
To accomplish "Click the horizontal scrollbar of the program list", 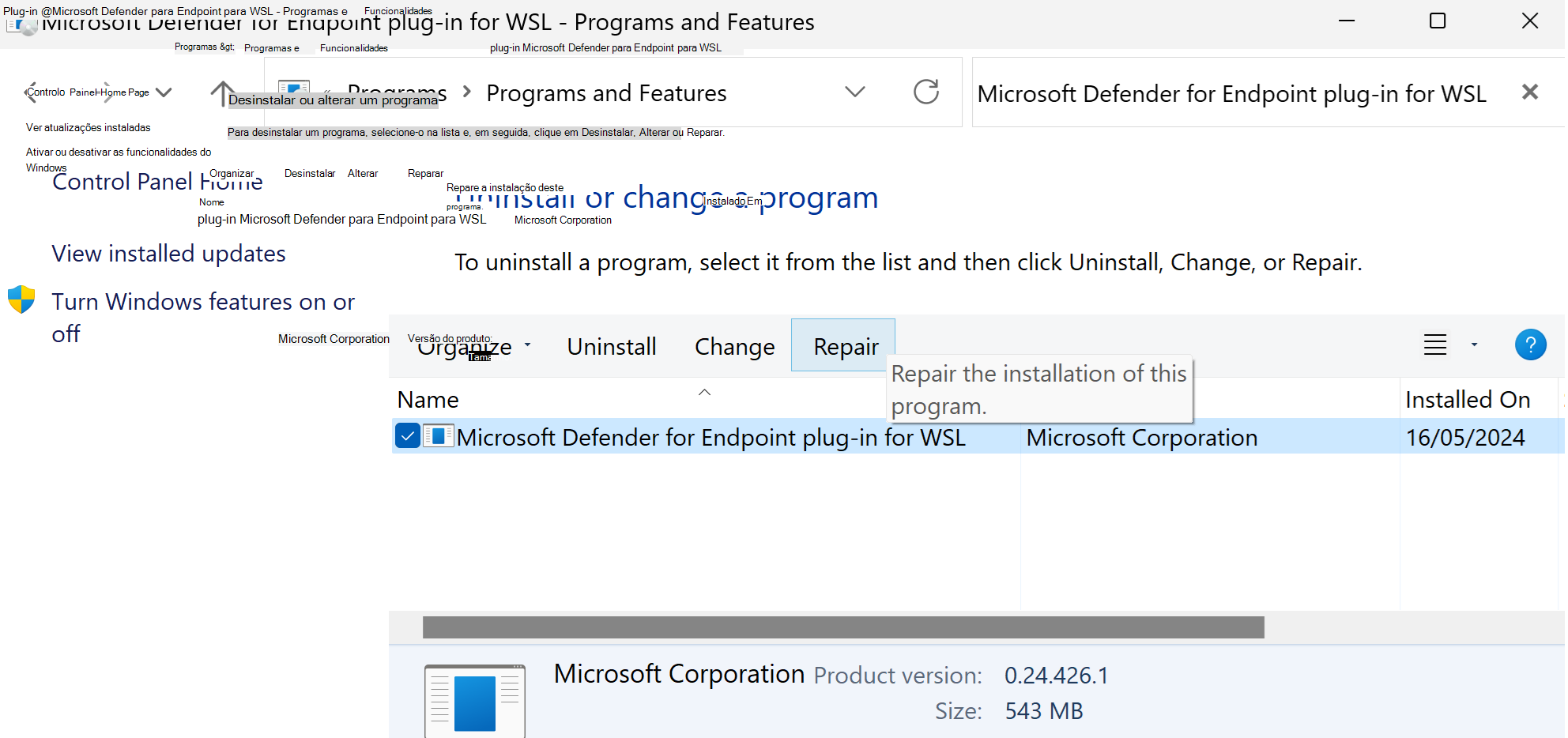I will pos(843,627).
